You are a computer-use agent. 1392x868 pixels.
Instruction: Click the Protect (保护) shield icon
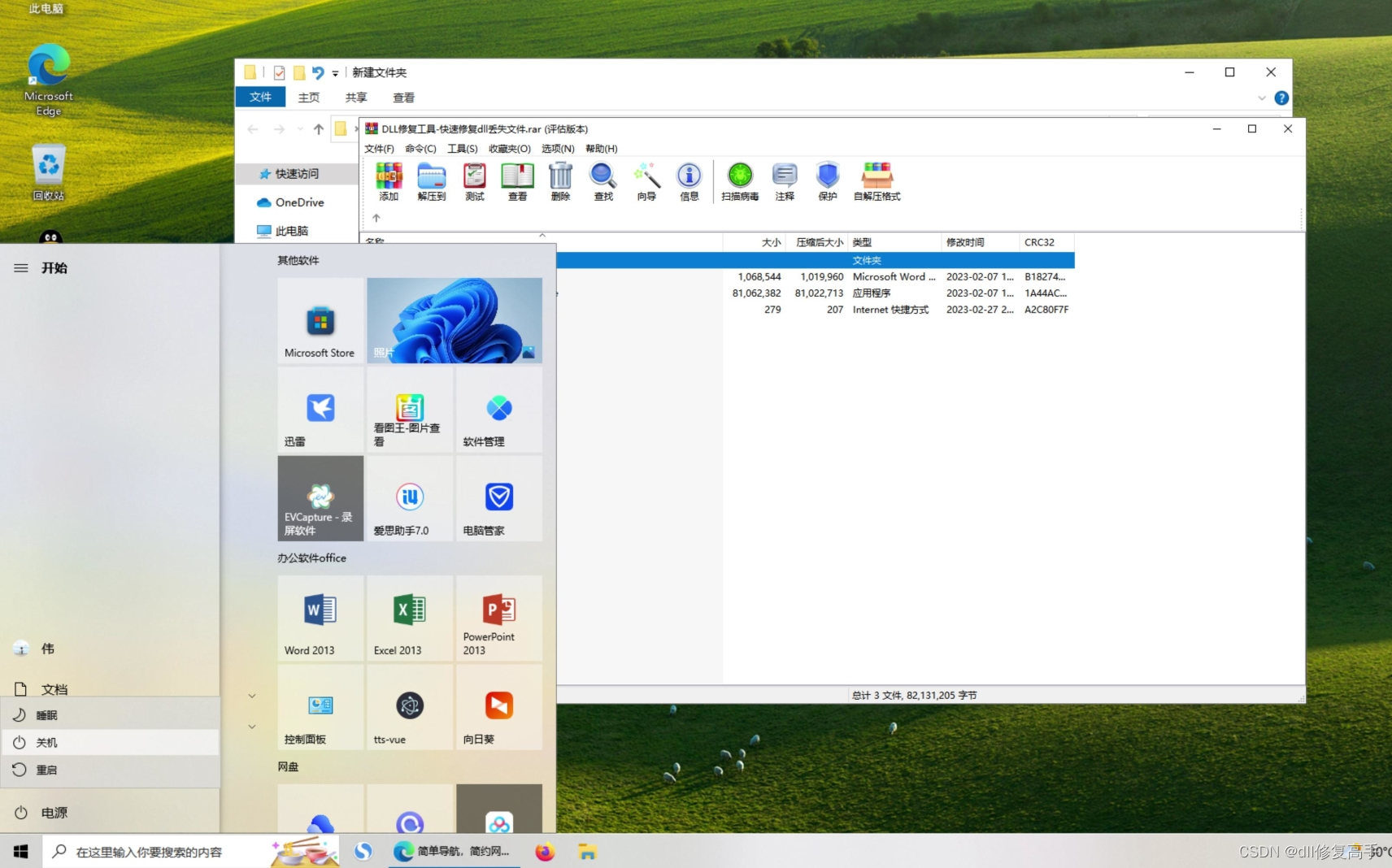828,181
